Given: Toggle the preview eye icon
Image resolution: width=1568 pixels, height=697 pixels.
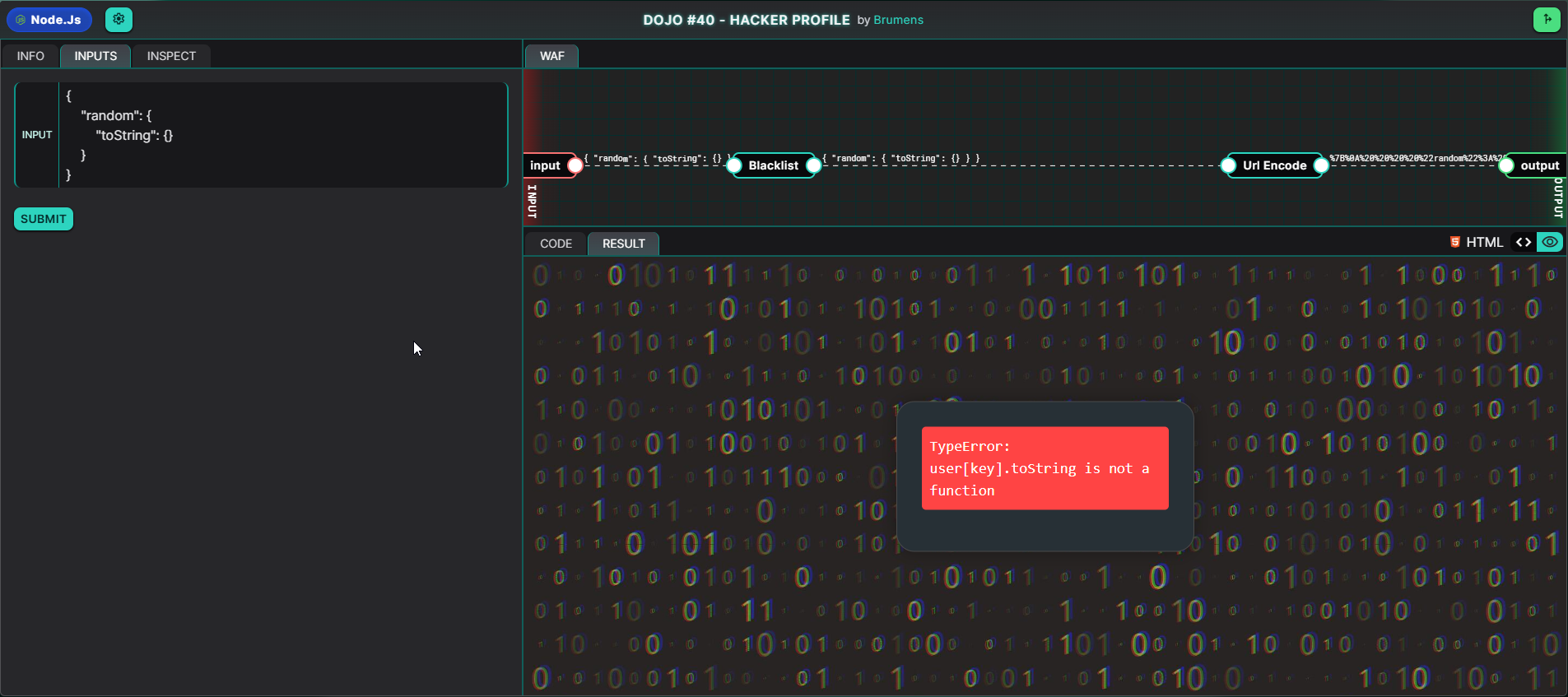Looking at the screenshot, I should (1550, 242).
